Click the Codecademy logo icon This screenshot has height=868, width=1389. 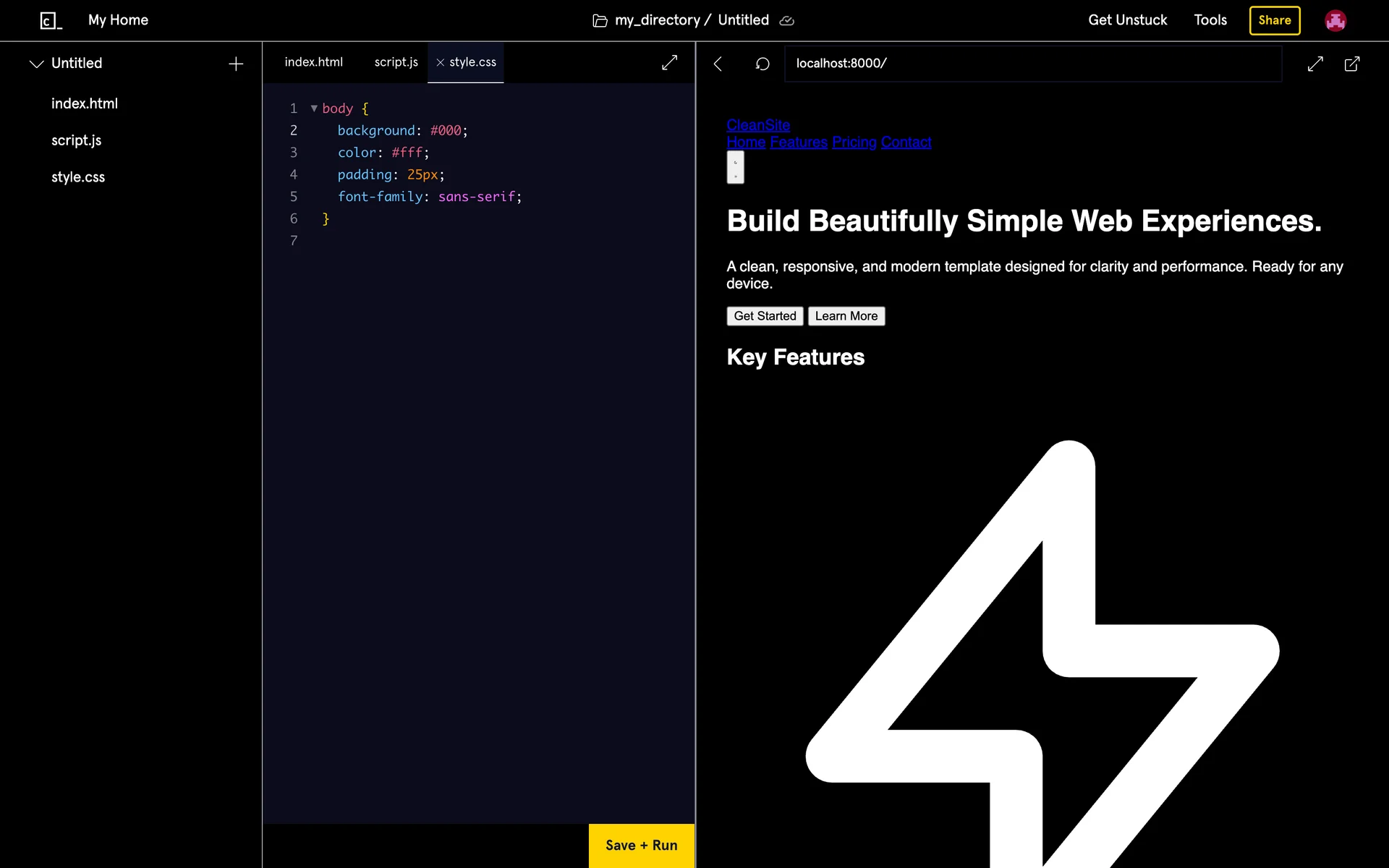51,20
